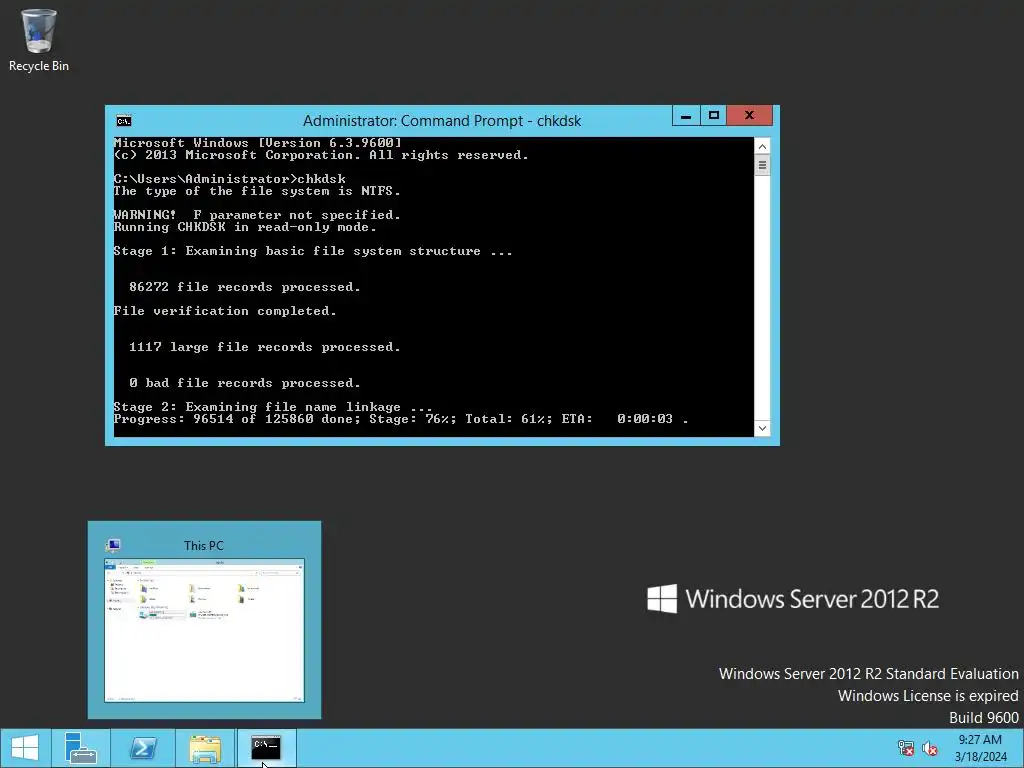
Task: Open the Start button on the taskbar
Action: pos(25,748)
